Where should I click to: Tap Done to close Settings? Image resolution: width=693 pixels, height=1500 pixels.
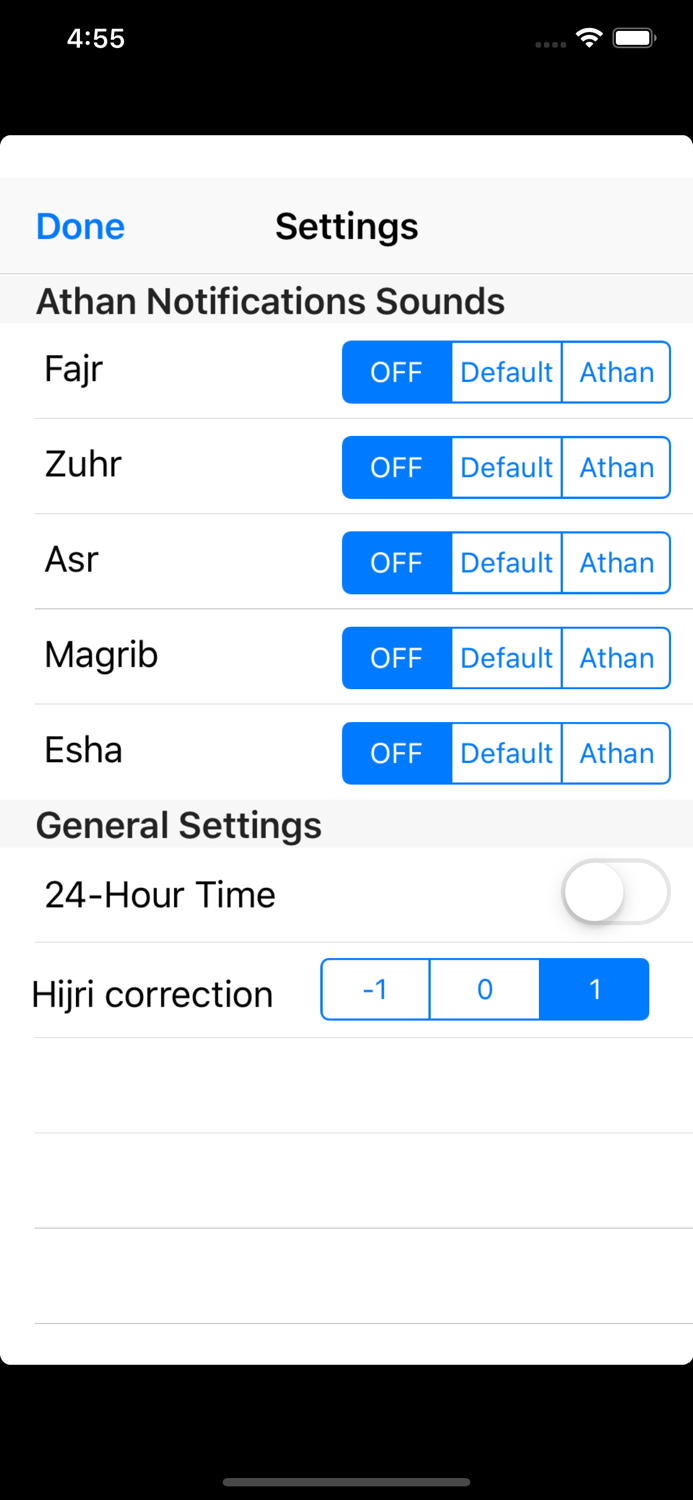click(x=79, y=226)
